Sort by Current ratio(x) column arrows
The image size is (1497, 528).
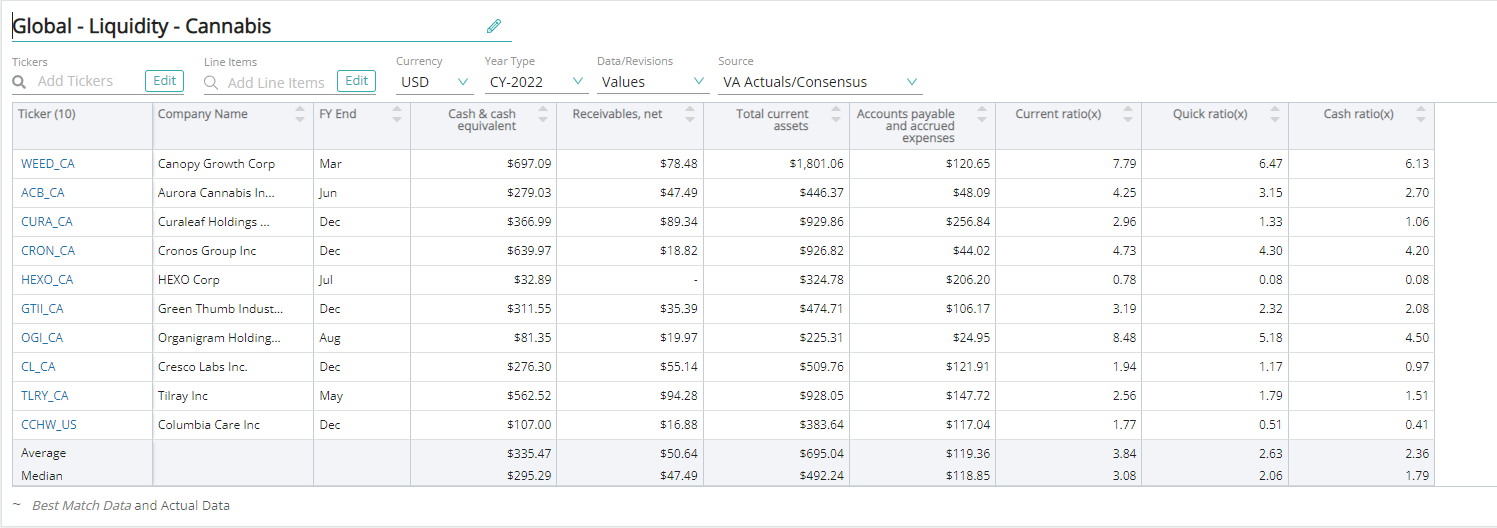[x=1128, y=114]
